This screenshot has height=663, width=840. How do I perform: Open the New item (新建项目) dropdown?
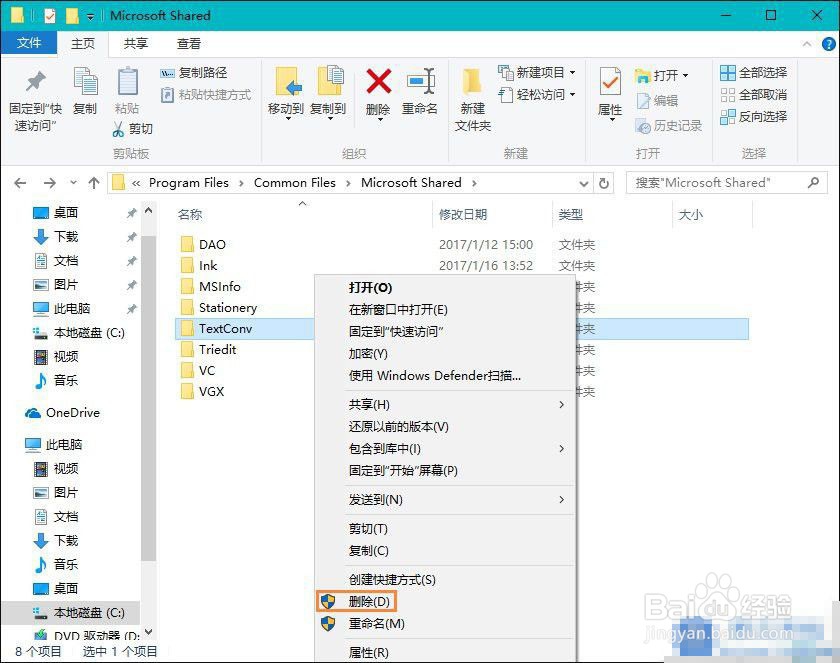pyautogui.click(x=573, y=72)
